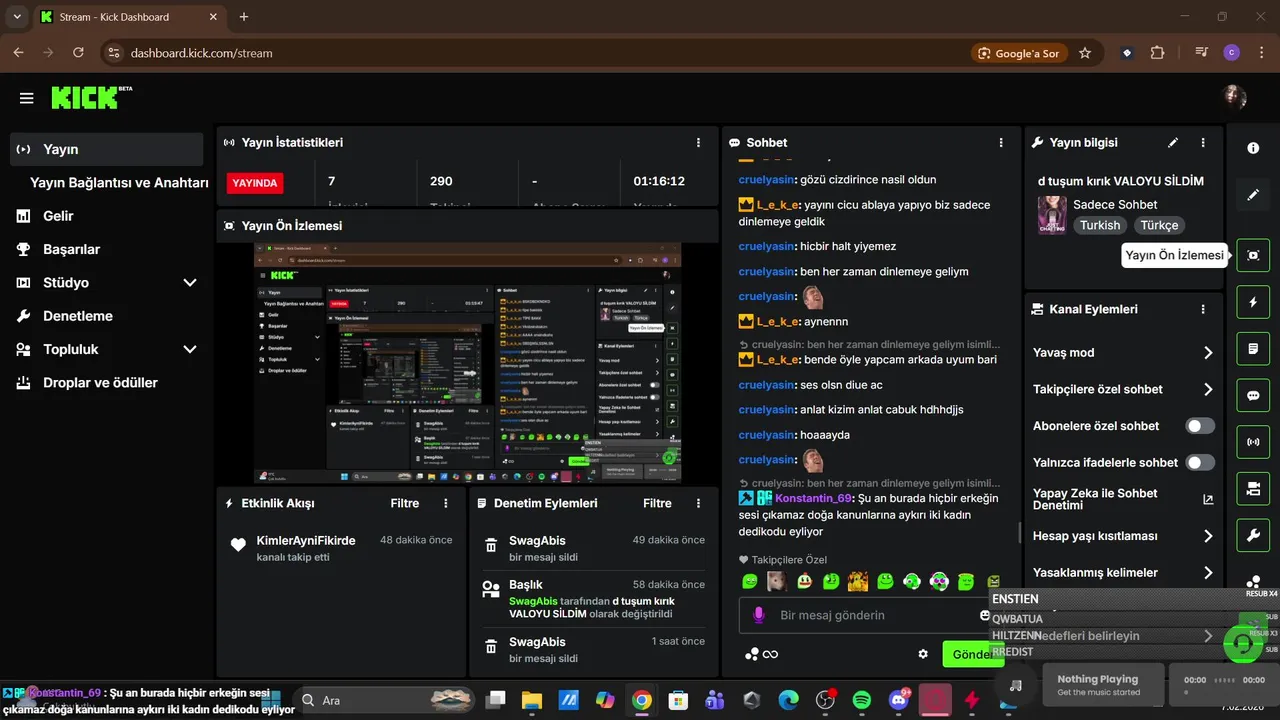Click the wrench icon in right toolbar

[x=1253, y=535]
